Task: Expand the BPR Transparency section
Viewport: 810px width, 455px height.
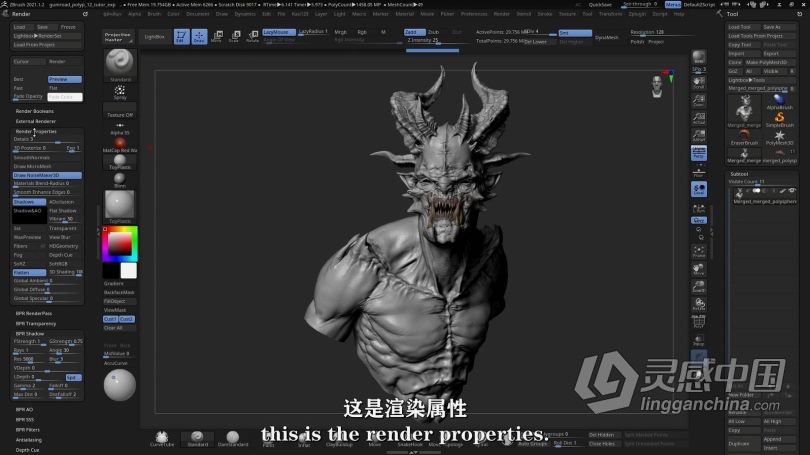Action: [x=36, y=324]
